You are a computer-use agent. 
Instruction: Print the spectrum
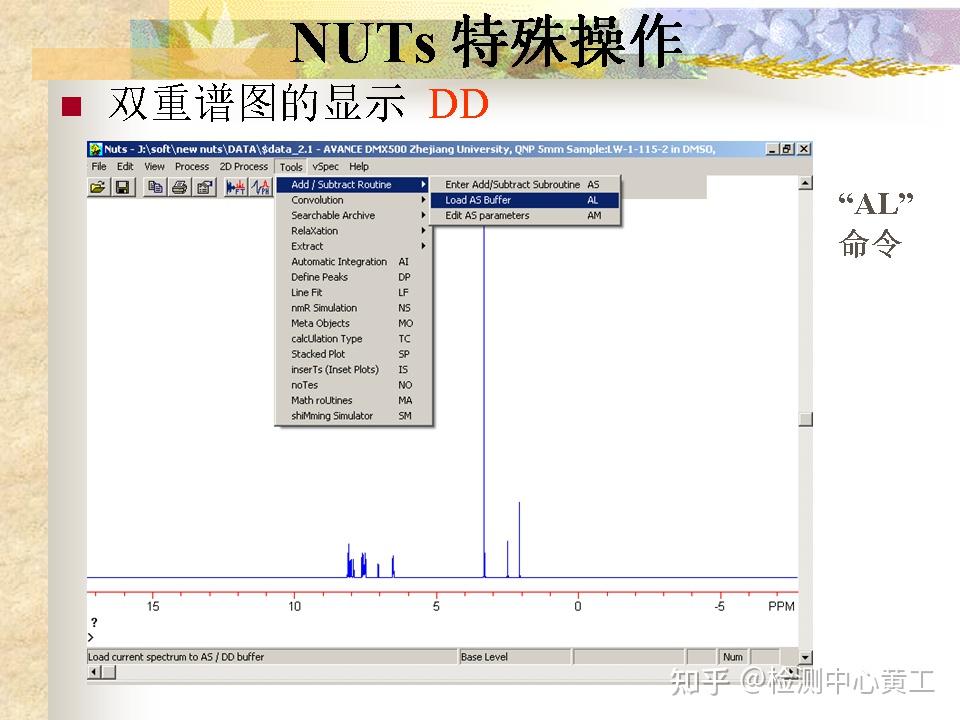(180, 186)
